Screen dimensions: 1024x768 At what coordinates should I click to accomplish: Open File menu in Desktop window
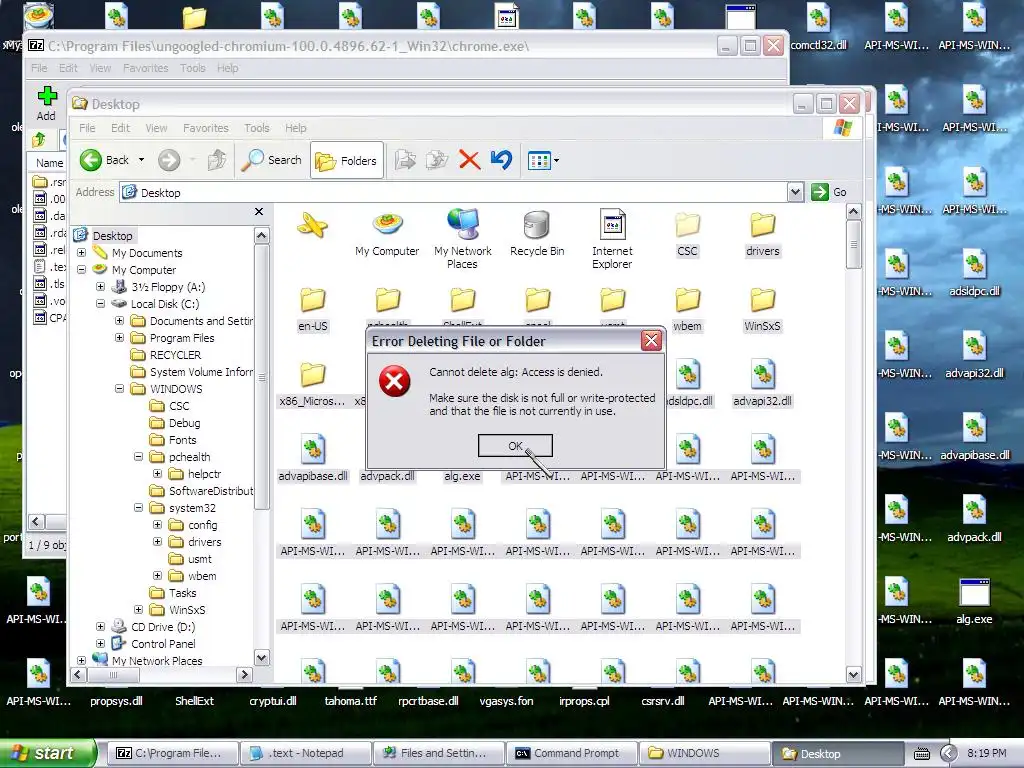(x=87, y=128)
